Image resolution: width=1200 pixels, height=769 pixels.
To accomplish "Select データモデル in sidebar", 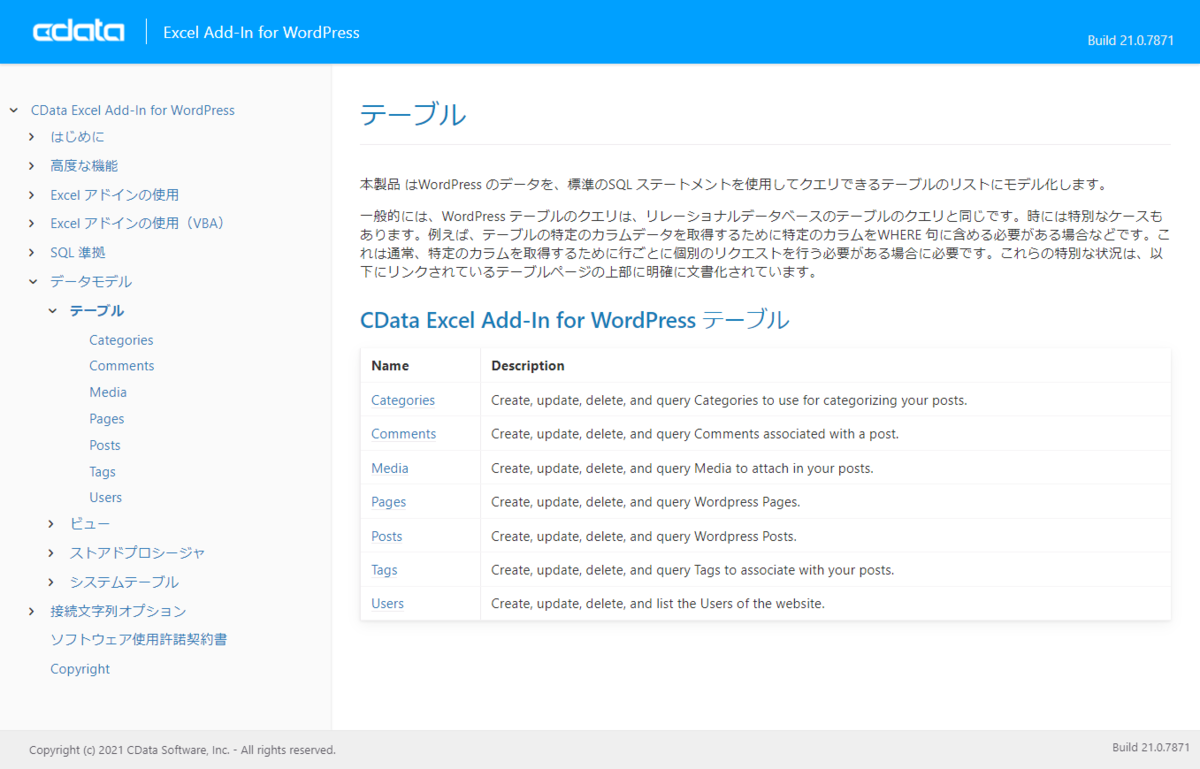I will 91,282.
